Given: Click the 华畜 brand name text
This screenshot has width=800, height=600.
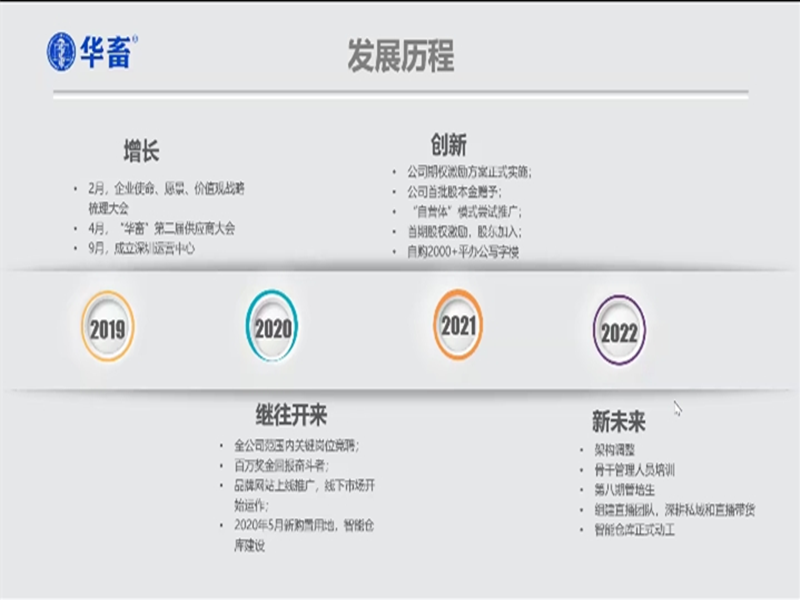Looking at the screenshot, I should [106, 52].
